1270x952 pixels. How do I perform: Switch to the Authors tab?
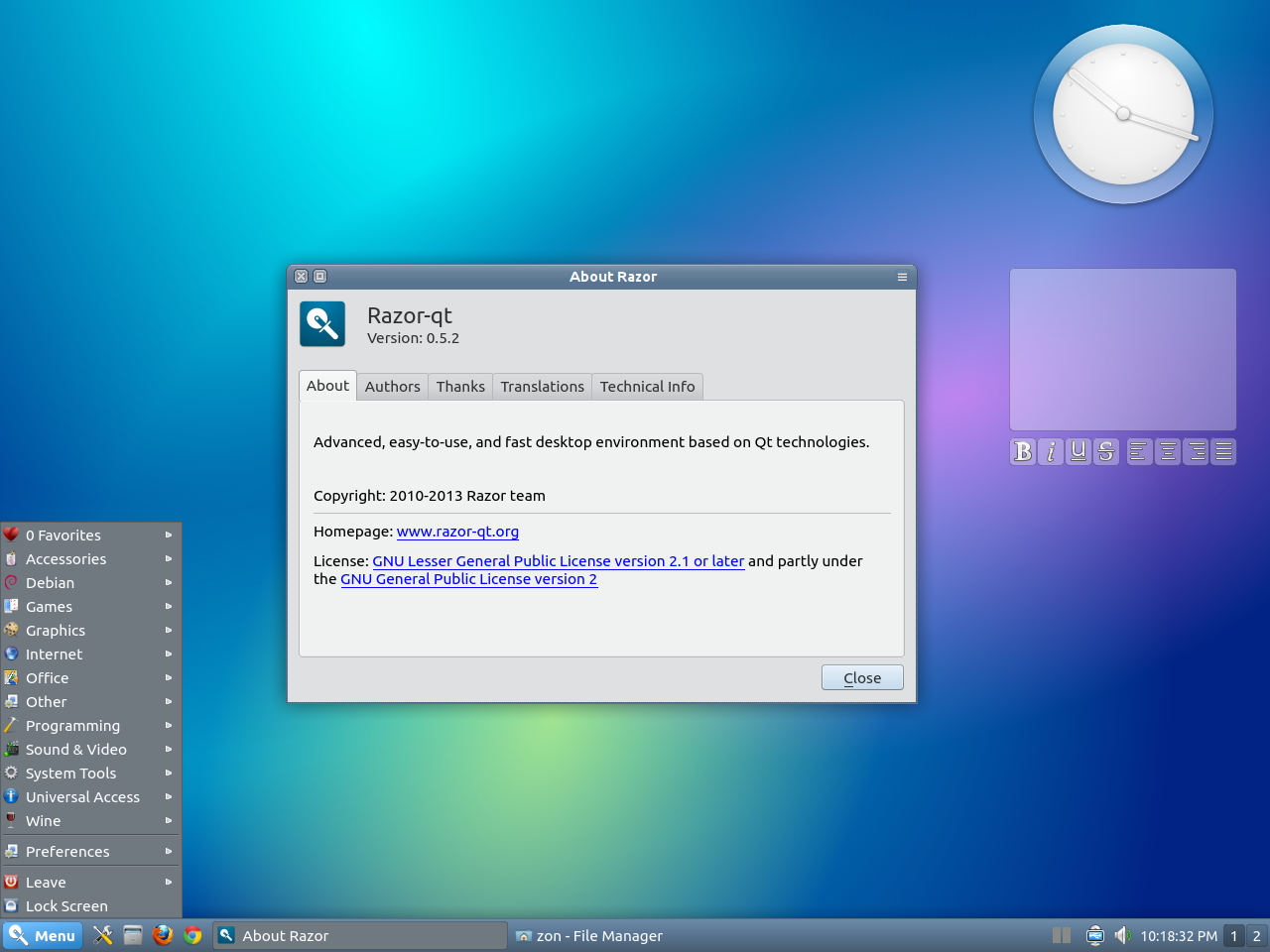(392, 386)
